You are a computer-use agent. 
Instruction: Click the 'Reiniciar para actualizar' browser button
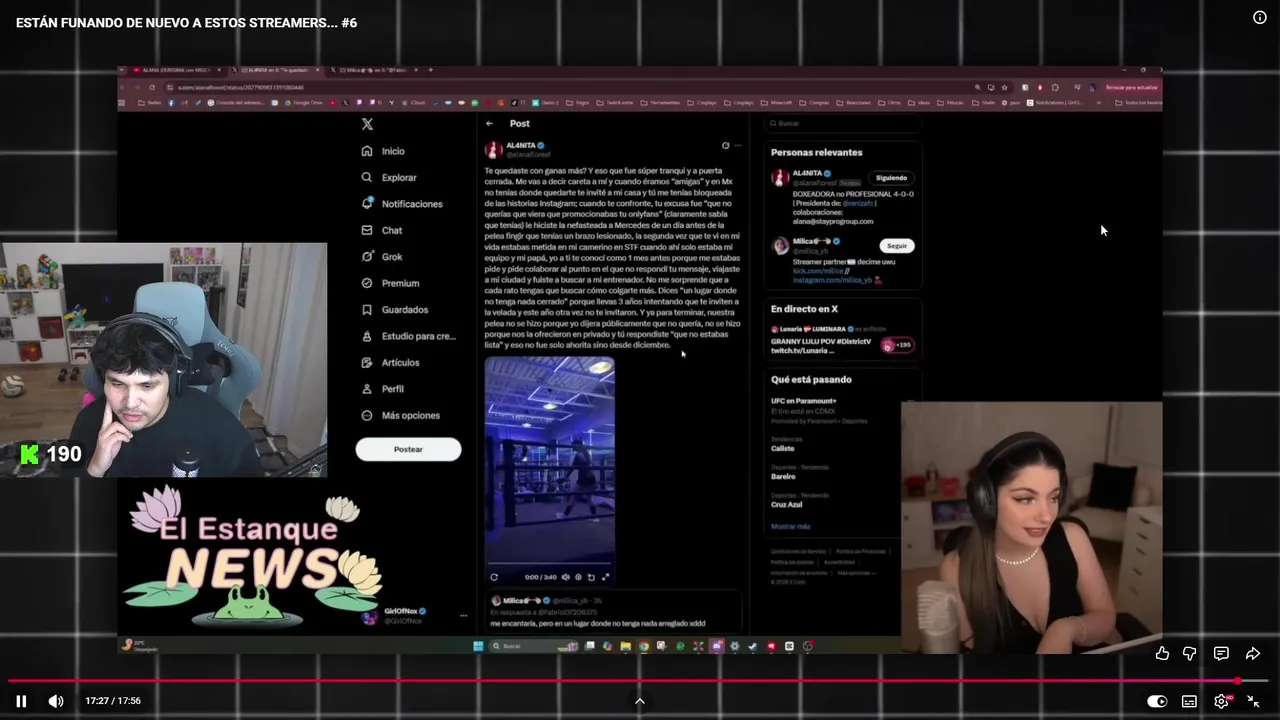1132,87
